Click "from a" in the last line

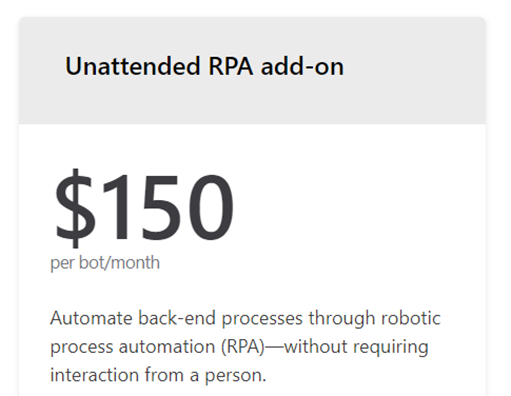(x=172, y=375)
